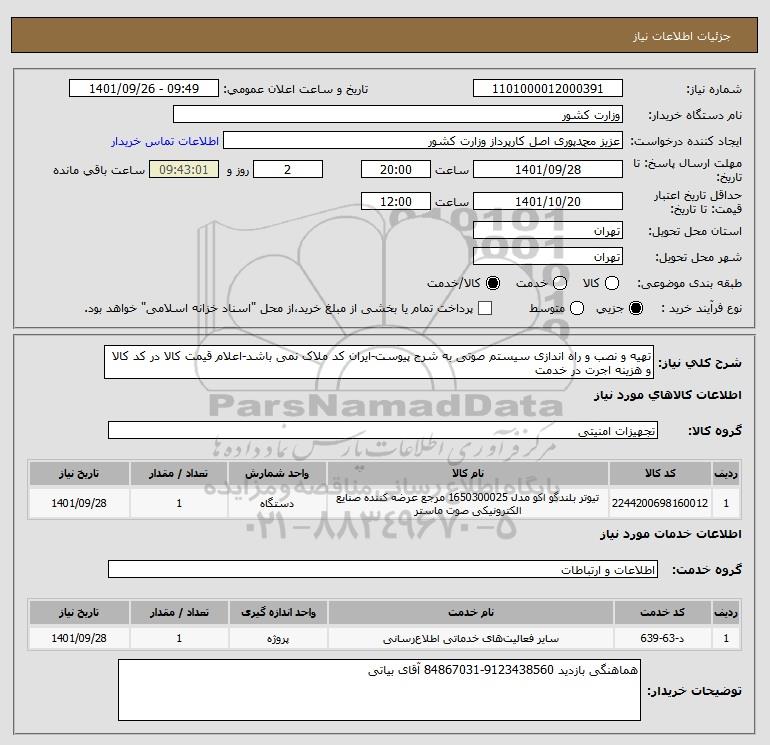Click the کد خدمت column header
The width and height of the screenshot is (770, 745).
662,612
